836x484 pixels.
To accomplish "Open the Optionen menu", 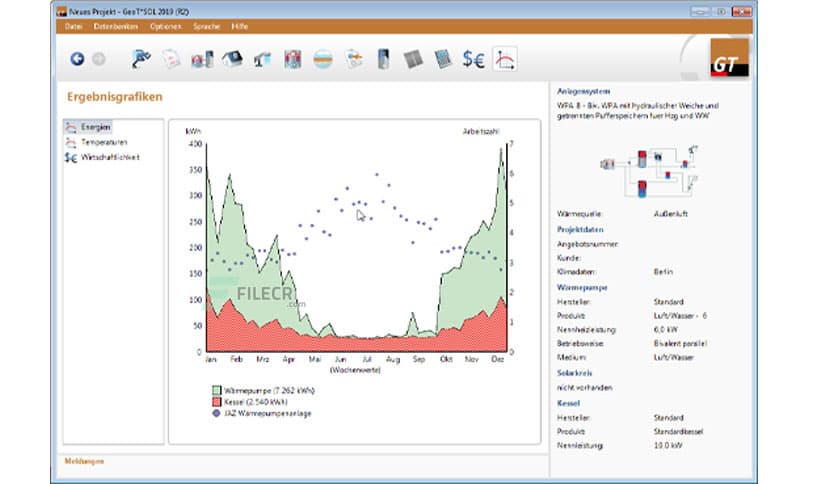I will pos(165,26).
